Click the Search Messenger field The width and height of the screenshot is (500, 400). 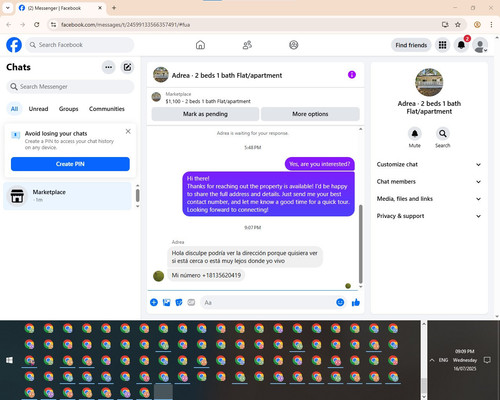[x=70, y=87]
